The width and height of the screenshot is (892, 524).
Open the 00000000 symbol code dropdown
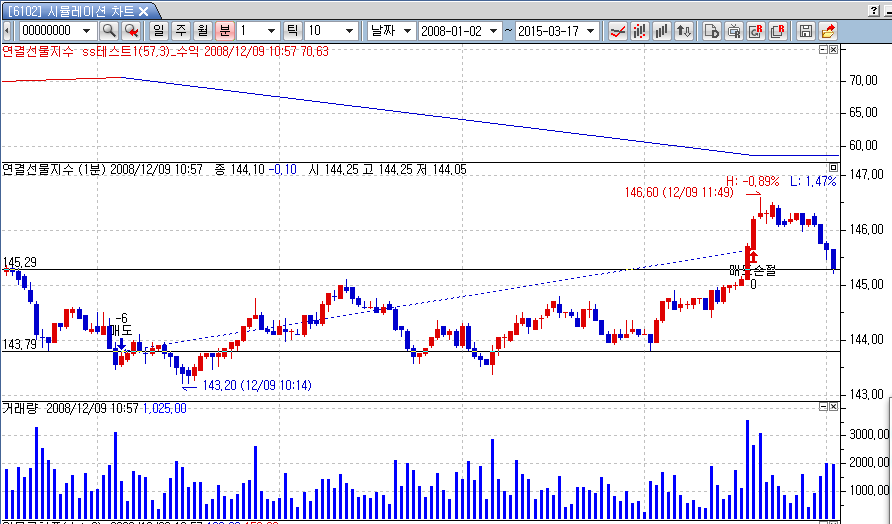point(86,31)
